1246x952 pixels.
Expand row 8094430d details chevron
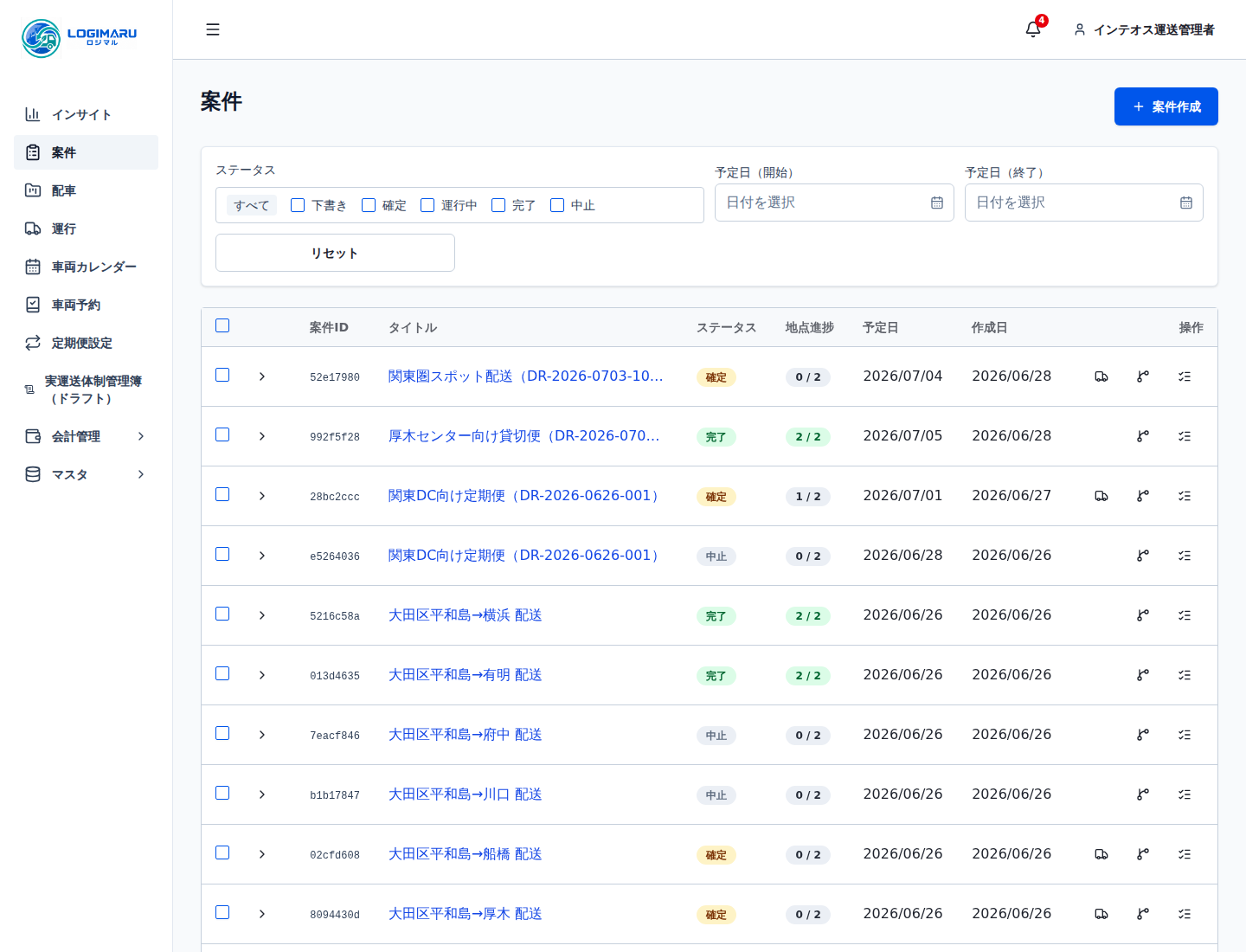262,914
